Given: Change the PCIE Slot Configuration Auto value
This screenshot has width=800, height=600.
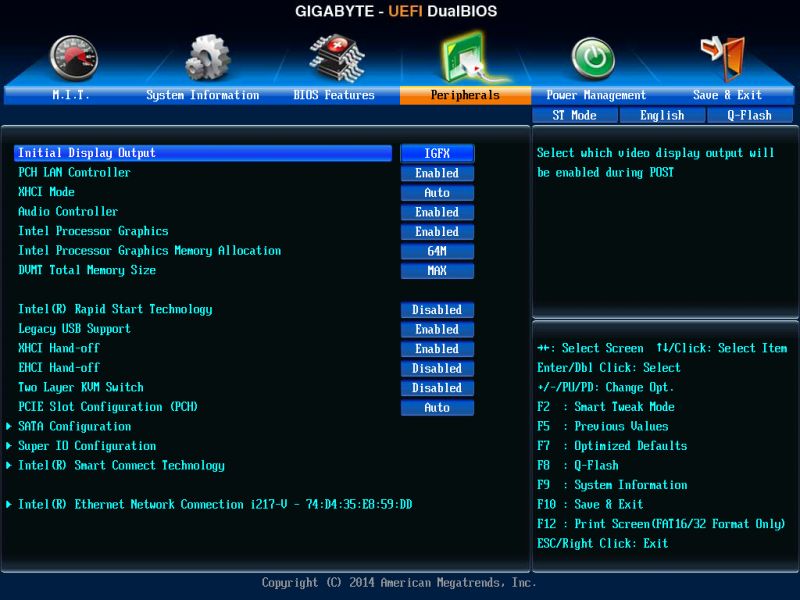Looking at the screenshot, I should coord(437,407).
